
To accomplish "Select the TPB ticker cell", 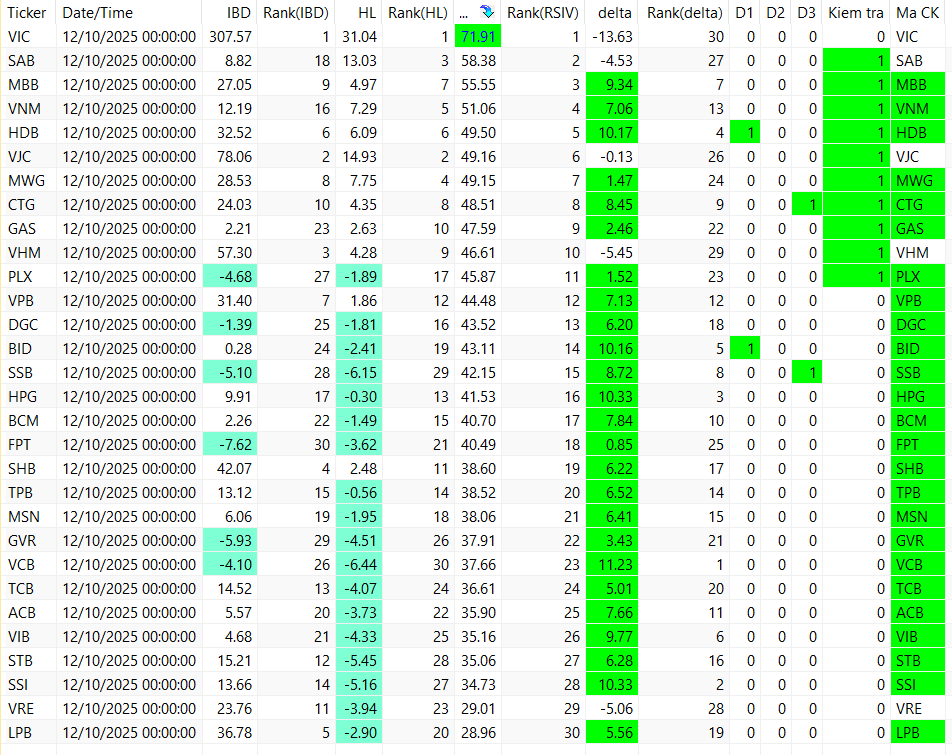I will [29, 492].
